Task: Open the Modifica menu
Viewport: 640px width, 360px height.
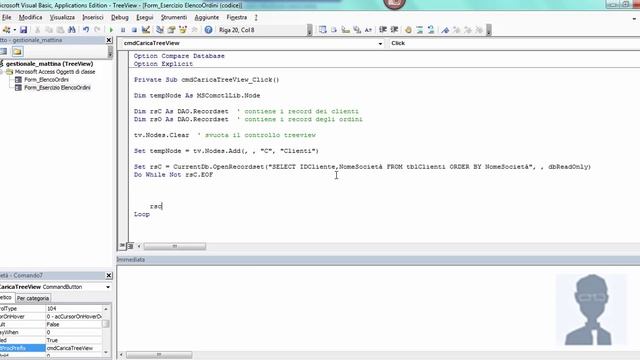Action: 31,18
